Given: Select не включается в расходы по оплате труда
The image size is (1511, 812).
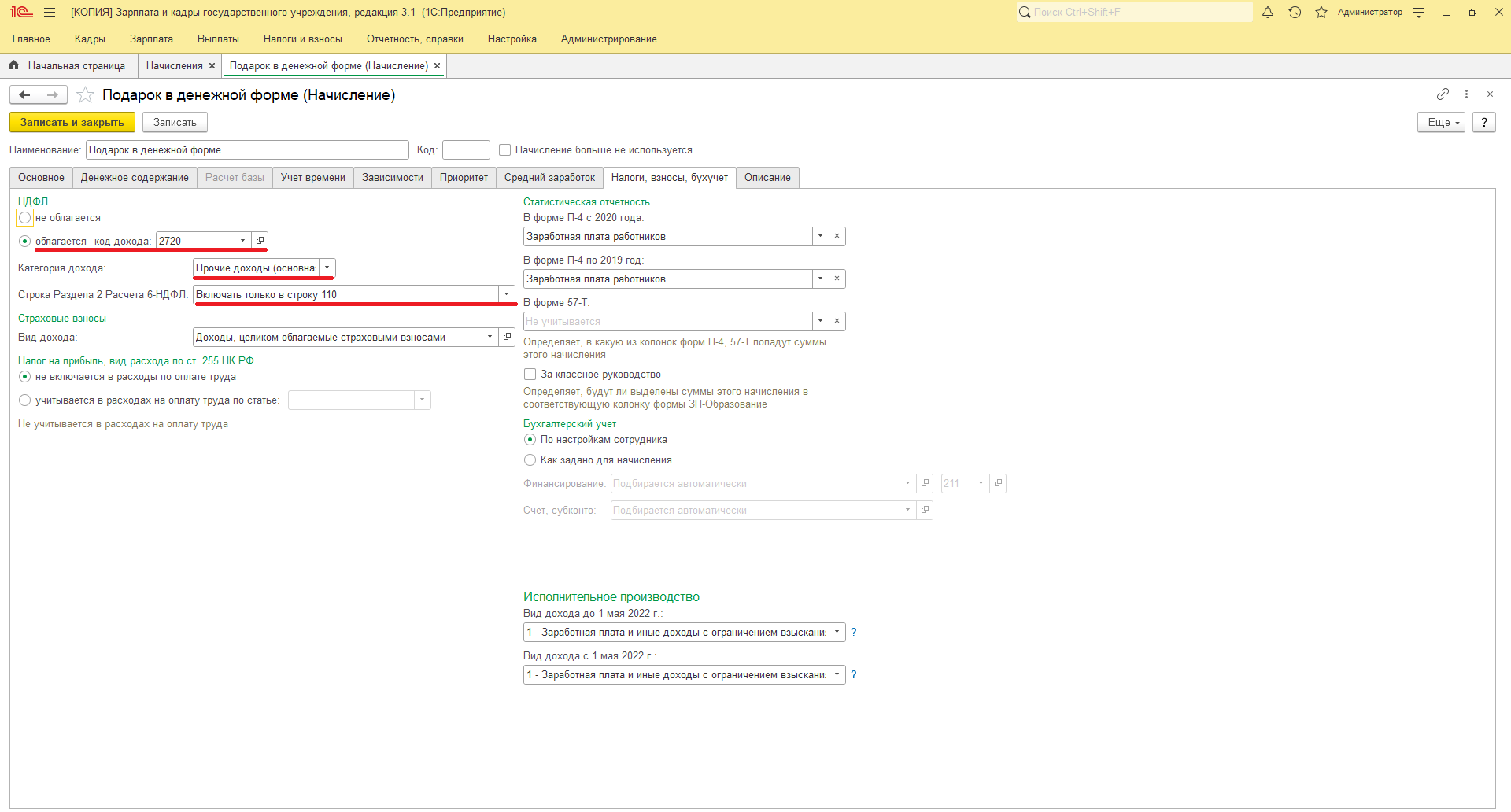Looking at the screenshot, I should tap(24, 377).
